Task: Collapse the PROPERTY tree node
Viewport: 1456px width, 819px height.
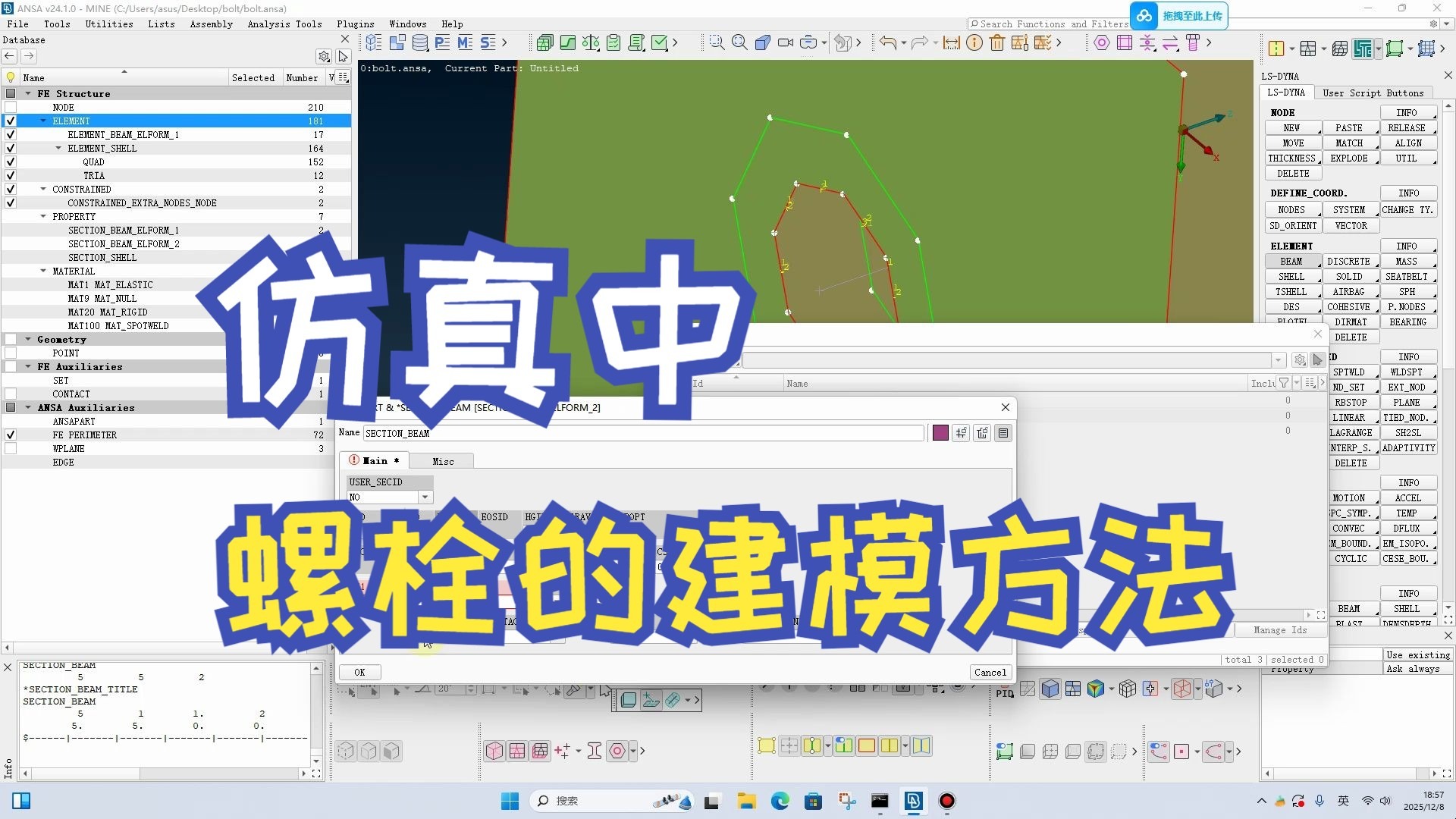Action: [x=43, y=217]
